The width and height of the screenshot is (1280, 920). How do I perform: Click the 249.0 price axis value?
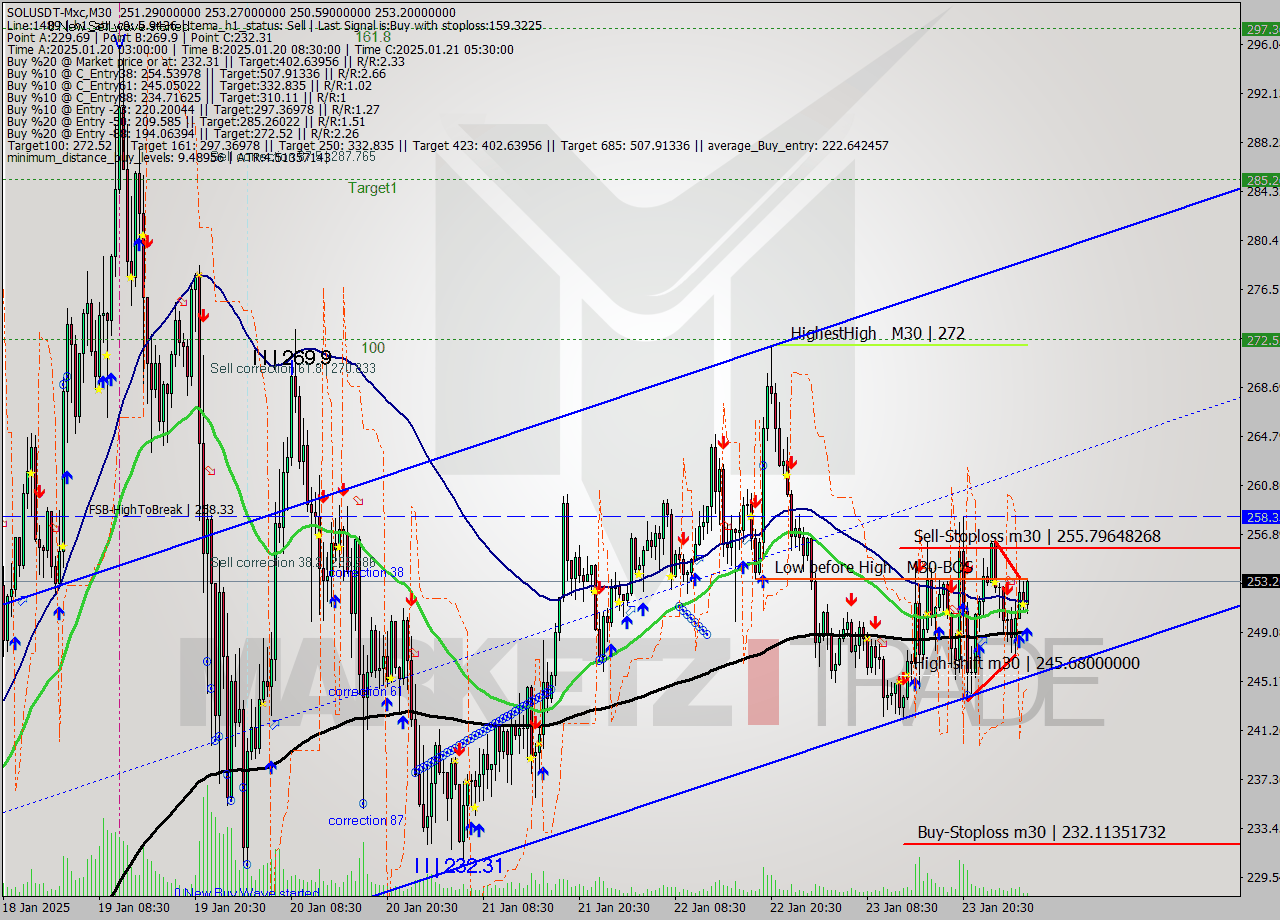[x=1262, y=632]
